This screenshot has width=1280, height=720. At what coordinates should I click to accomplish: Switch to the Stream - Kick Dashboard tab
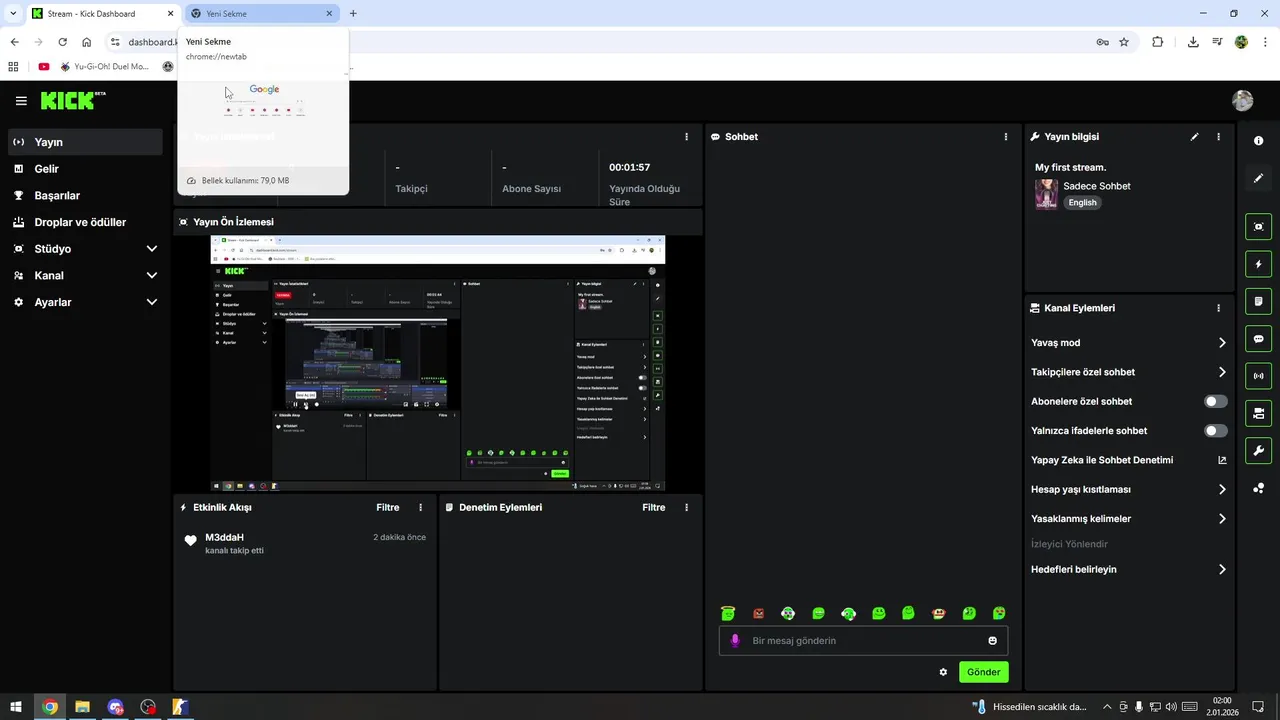(x=103, y=14)
